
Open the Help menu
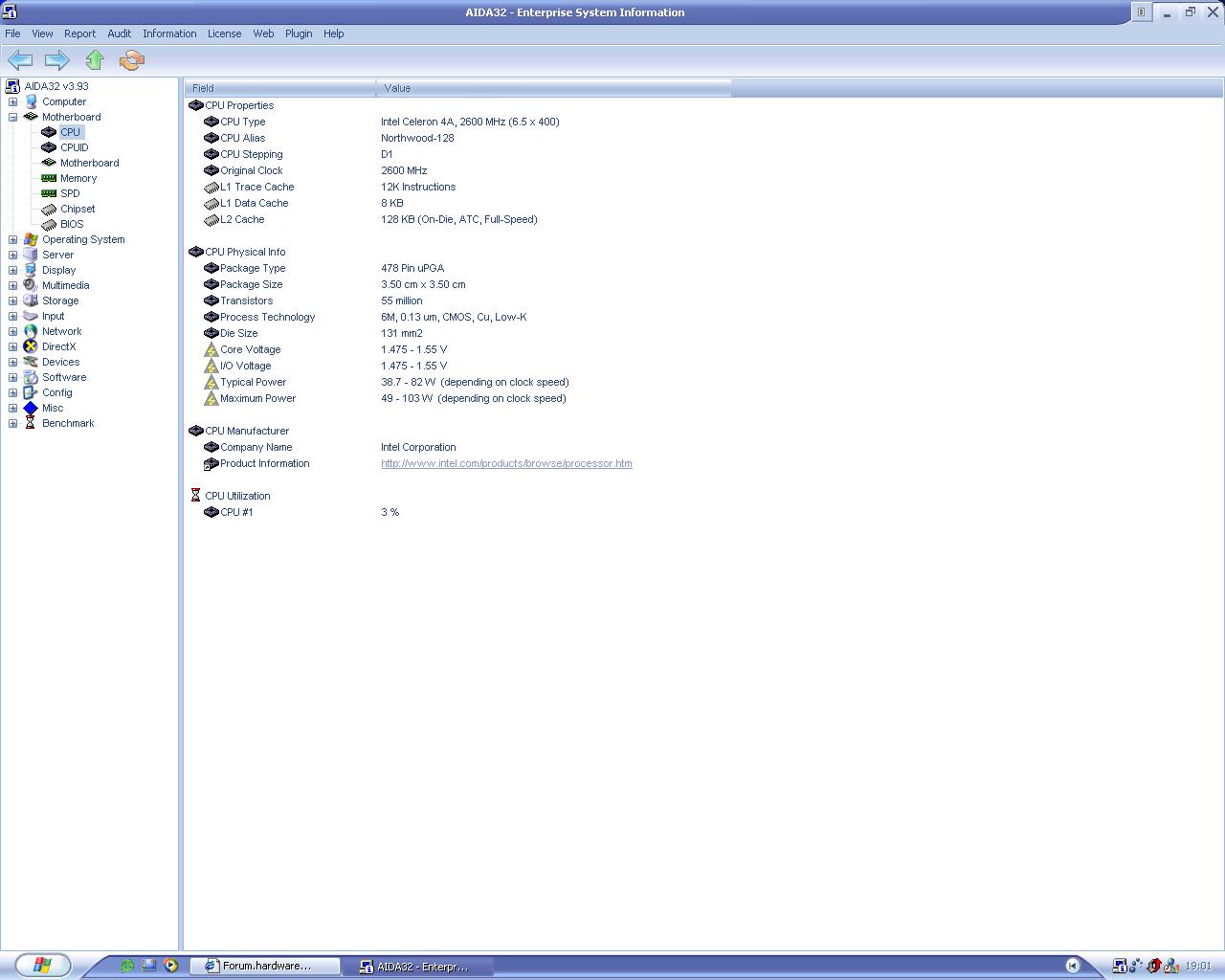point(333,33)
